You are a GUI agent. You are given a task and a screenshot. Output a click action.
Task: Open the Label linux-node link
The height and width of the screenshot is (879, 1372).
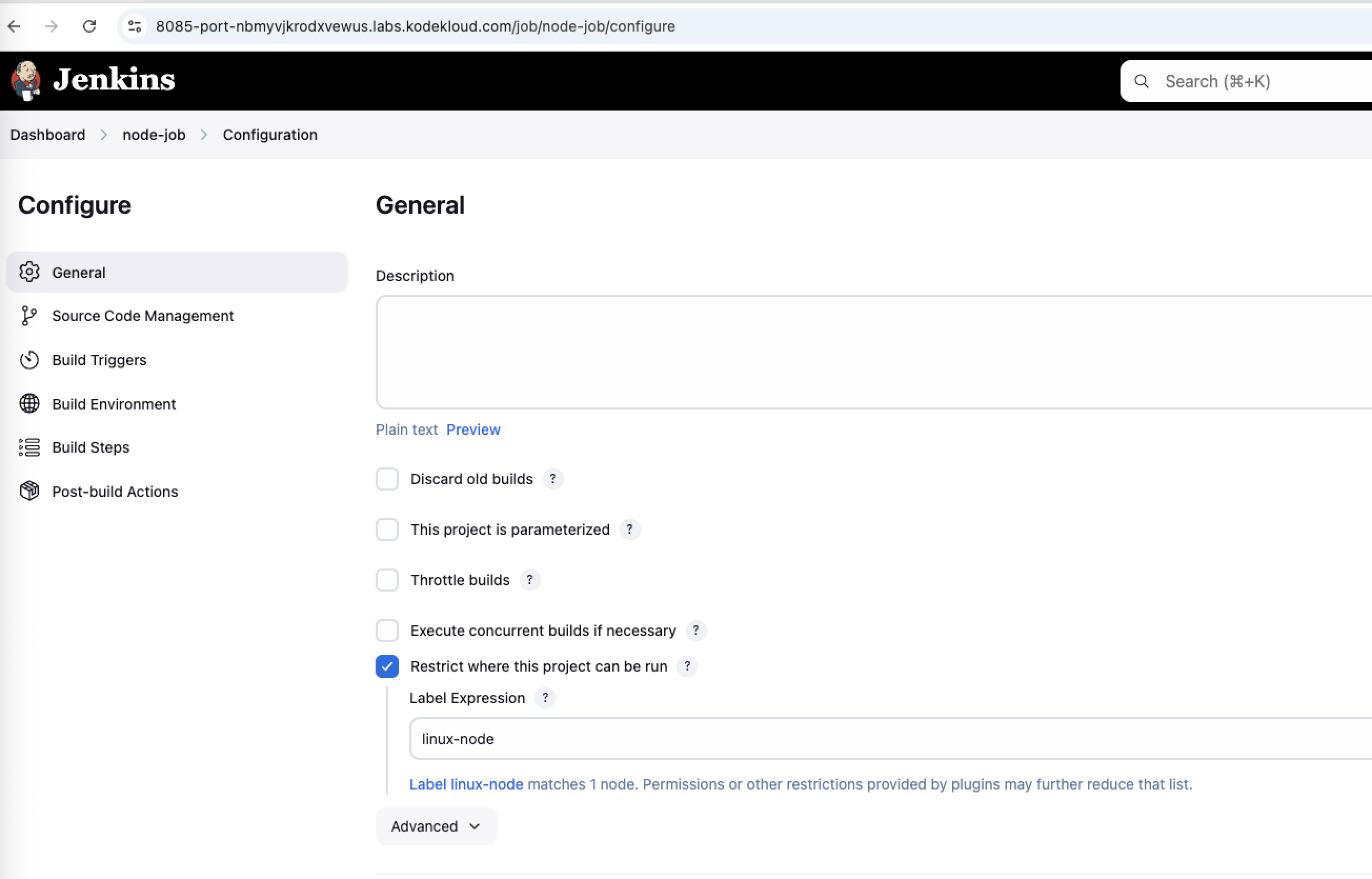[x=466, y=784]
